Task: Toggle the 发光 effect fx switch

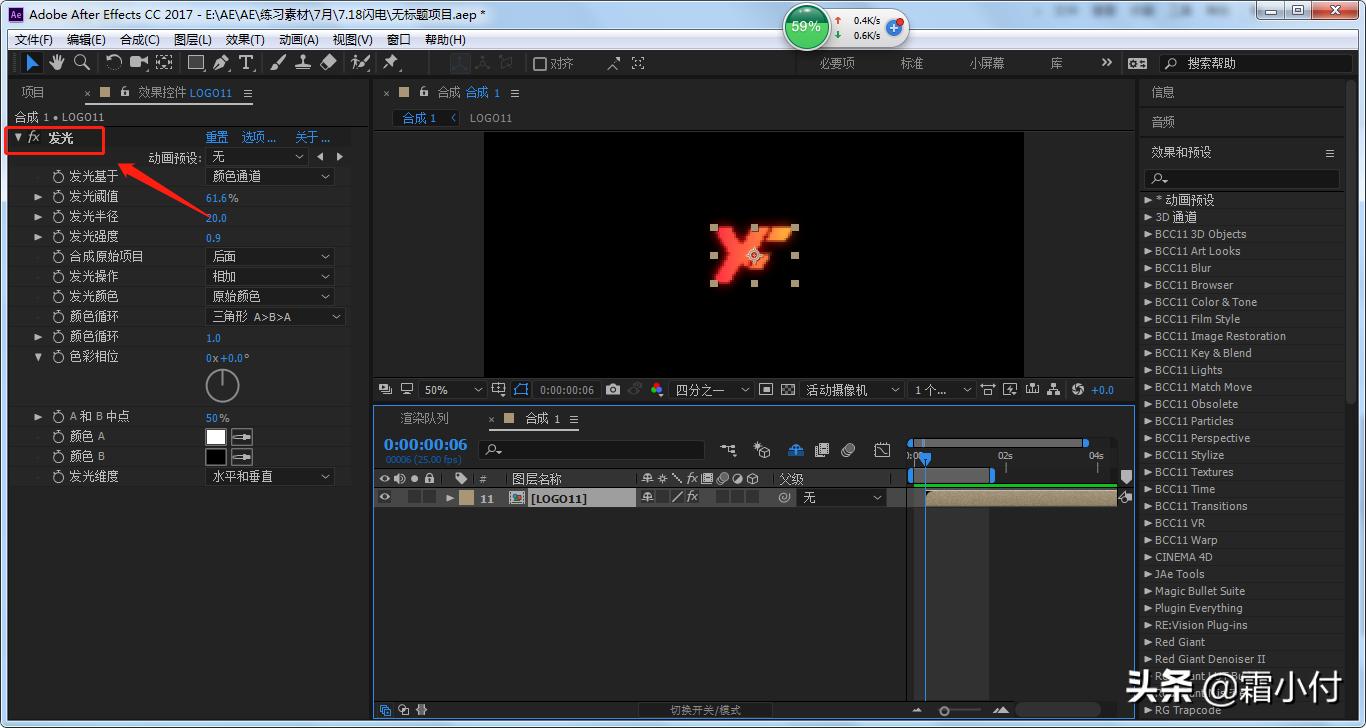Action: click(x=34, y=138)
